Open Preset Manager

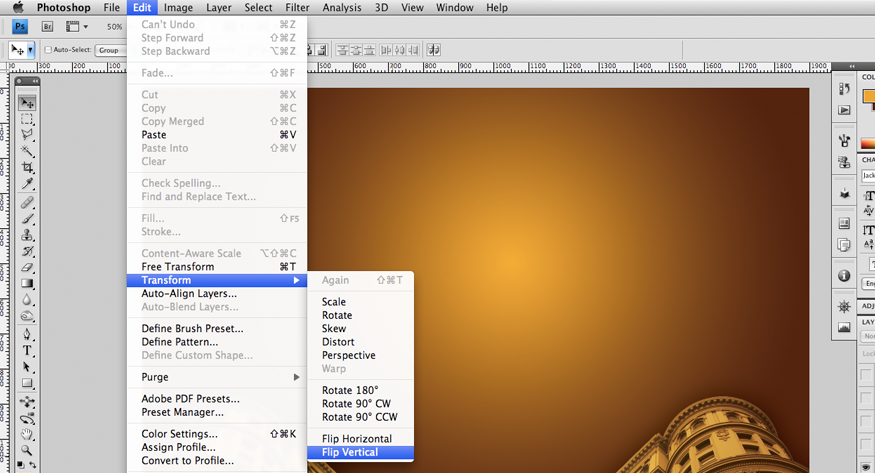click(x=217, y=412)
